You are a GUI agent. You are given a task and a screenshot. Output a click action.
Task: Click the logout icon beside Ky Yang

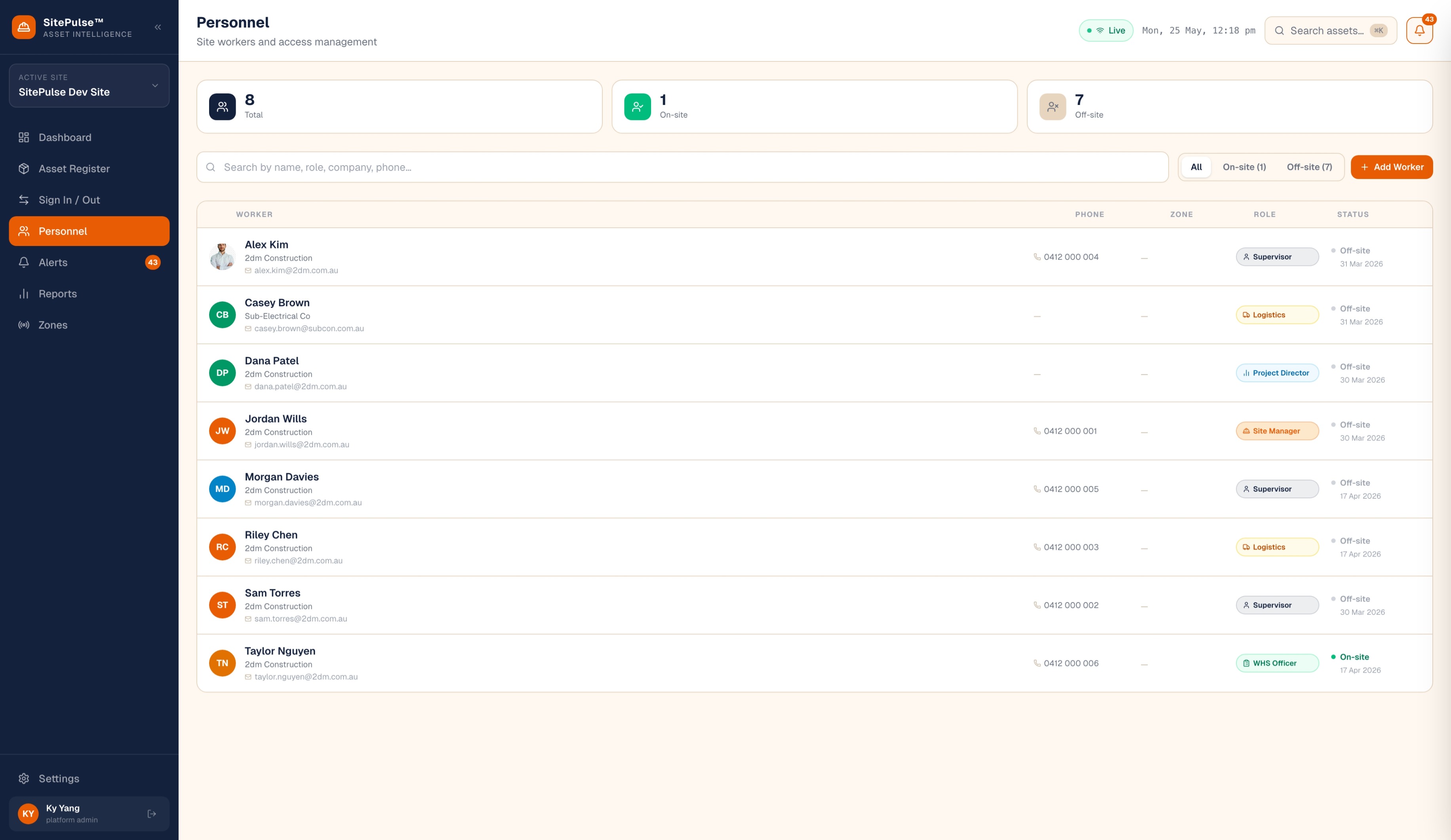tap(151, 813)
